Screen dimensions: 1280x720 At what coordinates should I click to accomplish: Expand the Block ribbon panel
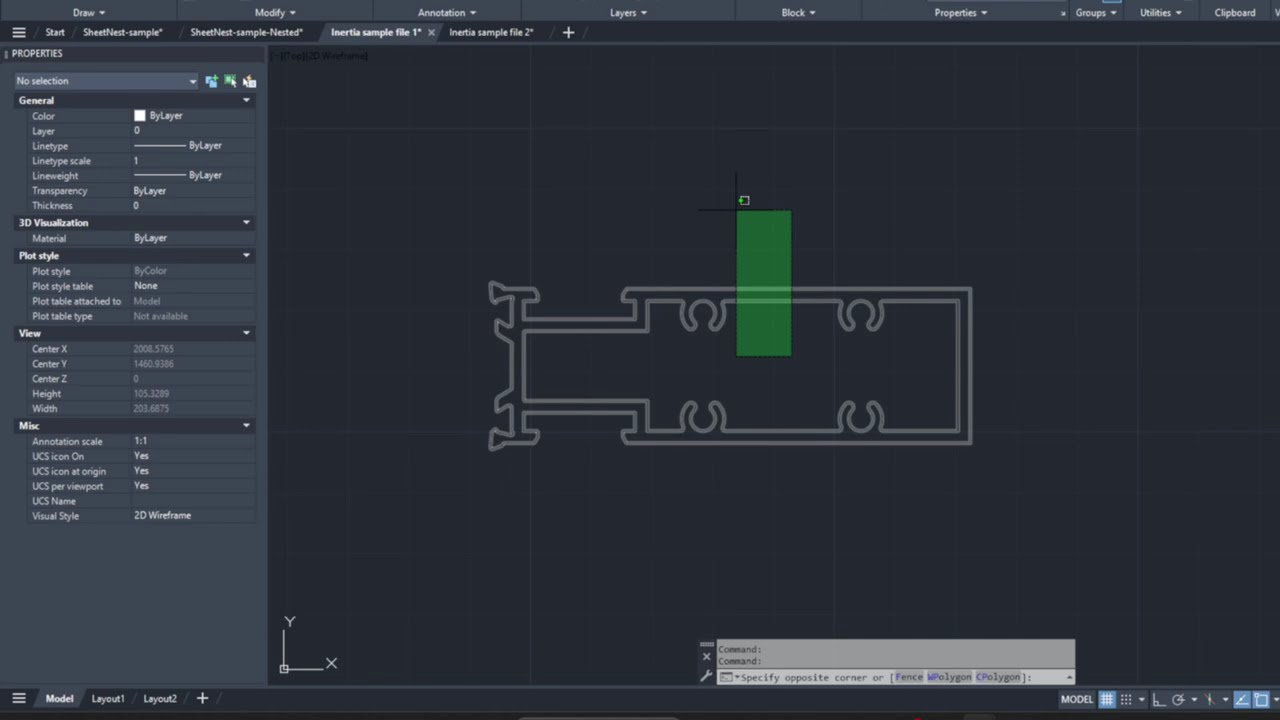798,12
